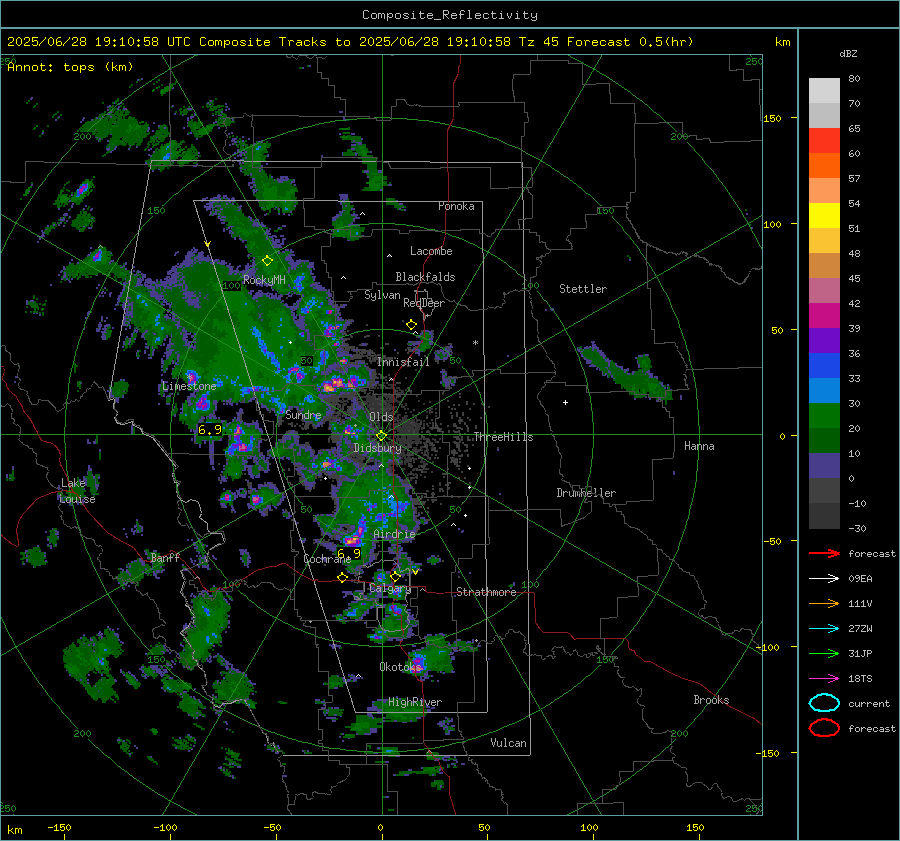Click the Composite_Reflectivity title
This screenshot has width=900, height=841.
(x=450, y=15)
